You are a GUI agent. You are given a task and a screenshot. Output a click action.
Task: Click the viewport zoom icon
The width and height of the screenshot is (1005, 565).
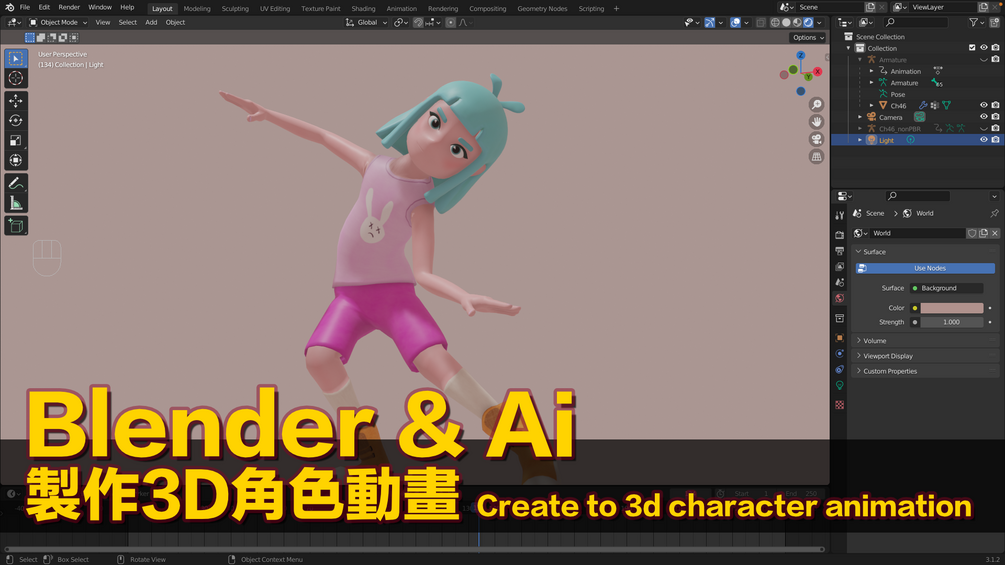pos(816,104)
